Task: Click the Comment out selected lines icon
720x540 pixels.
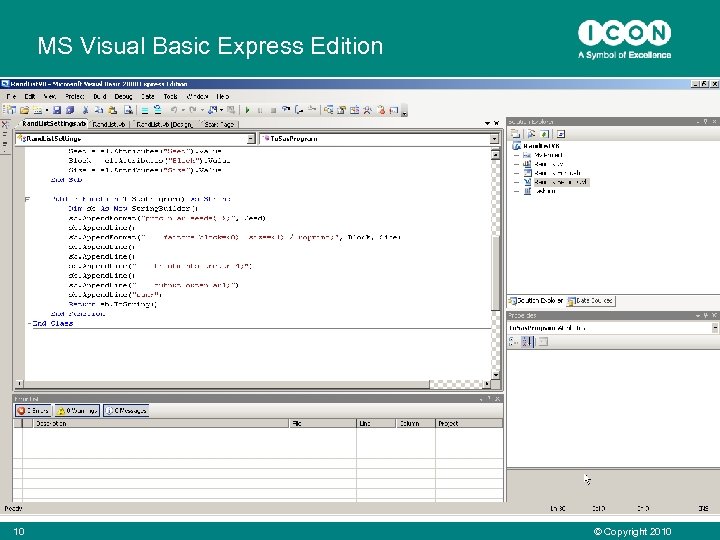Action: [145, 110]
